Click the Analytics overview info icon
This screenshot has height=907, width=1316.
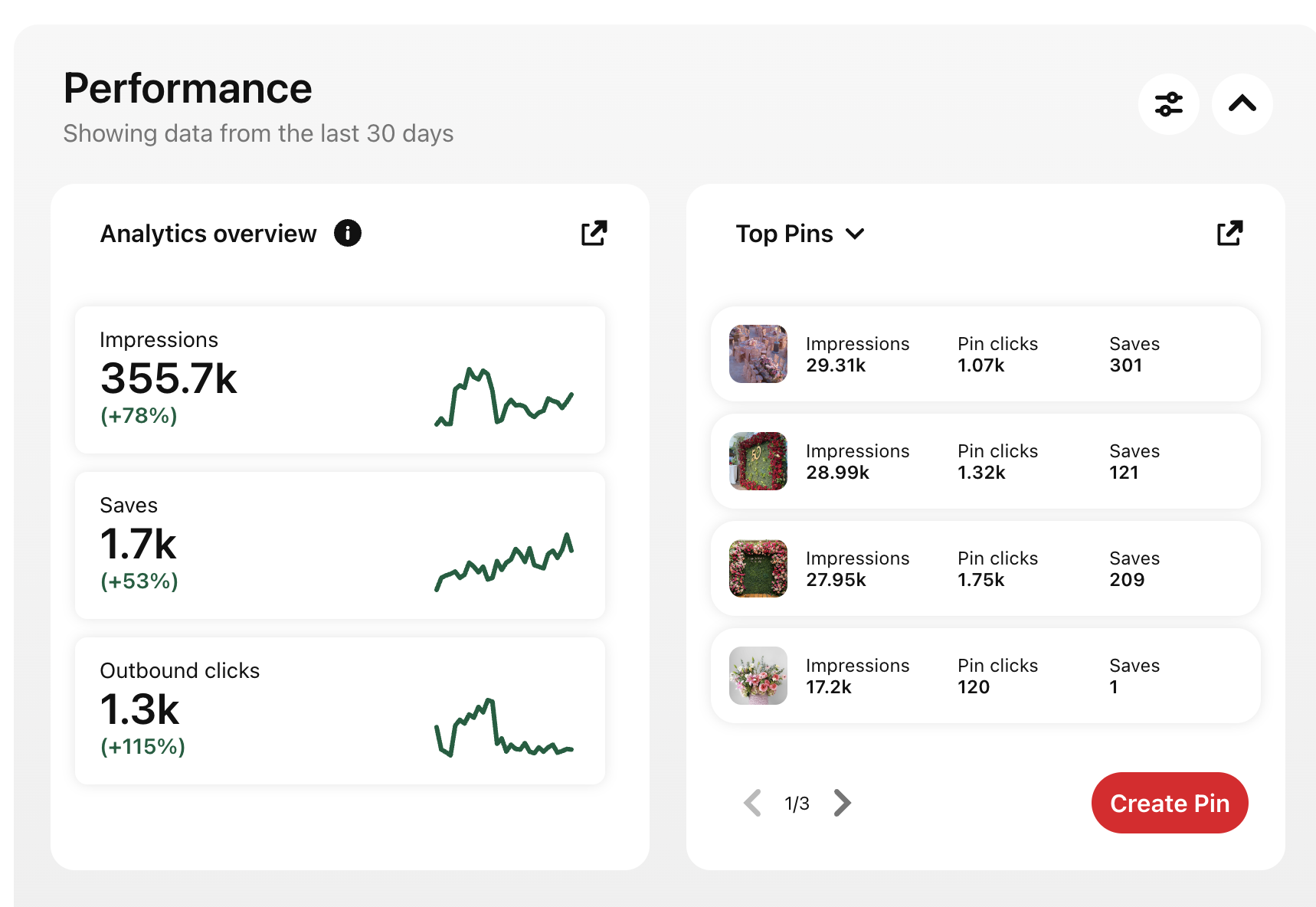click(x=348, y=233)
